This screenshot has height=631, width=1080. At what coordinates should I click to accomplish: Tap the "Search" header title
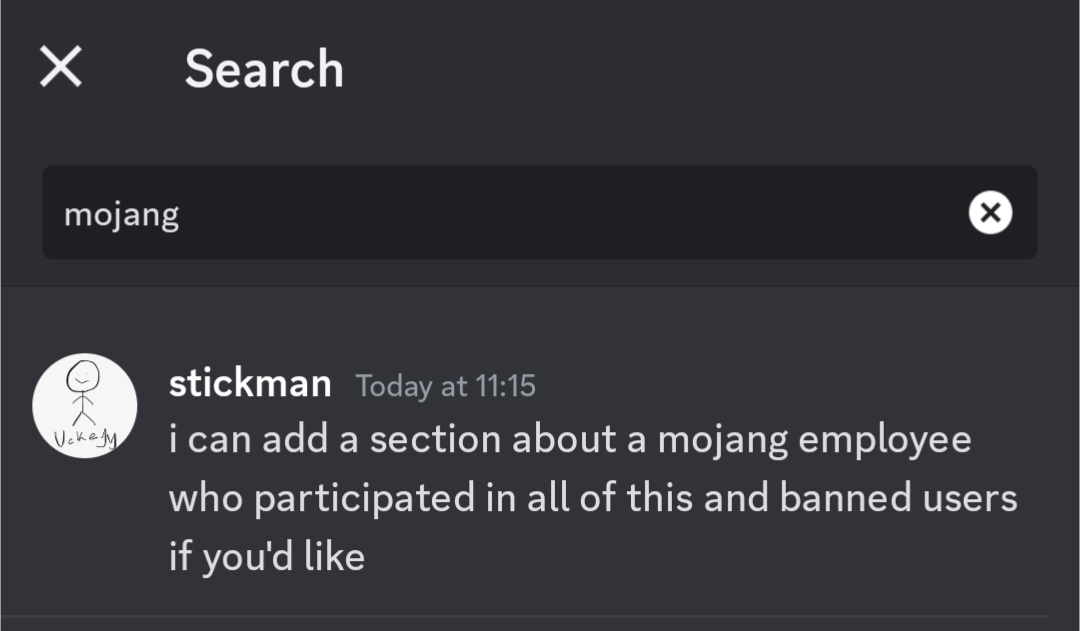point(264,69)
